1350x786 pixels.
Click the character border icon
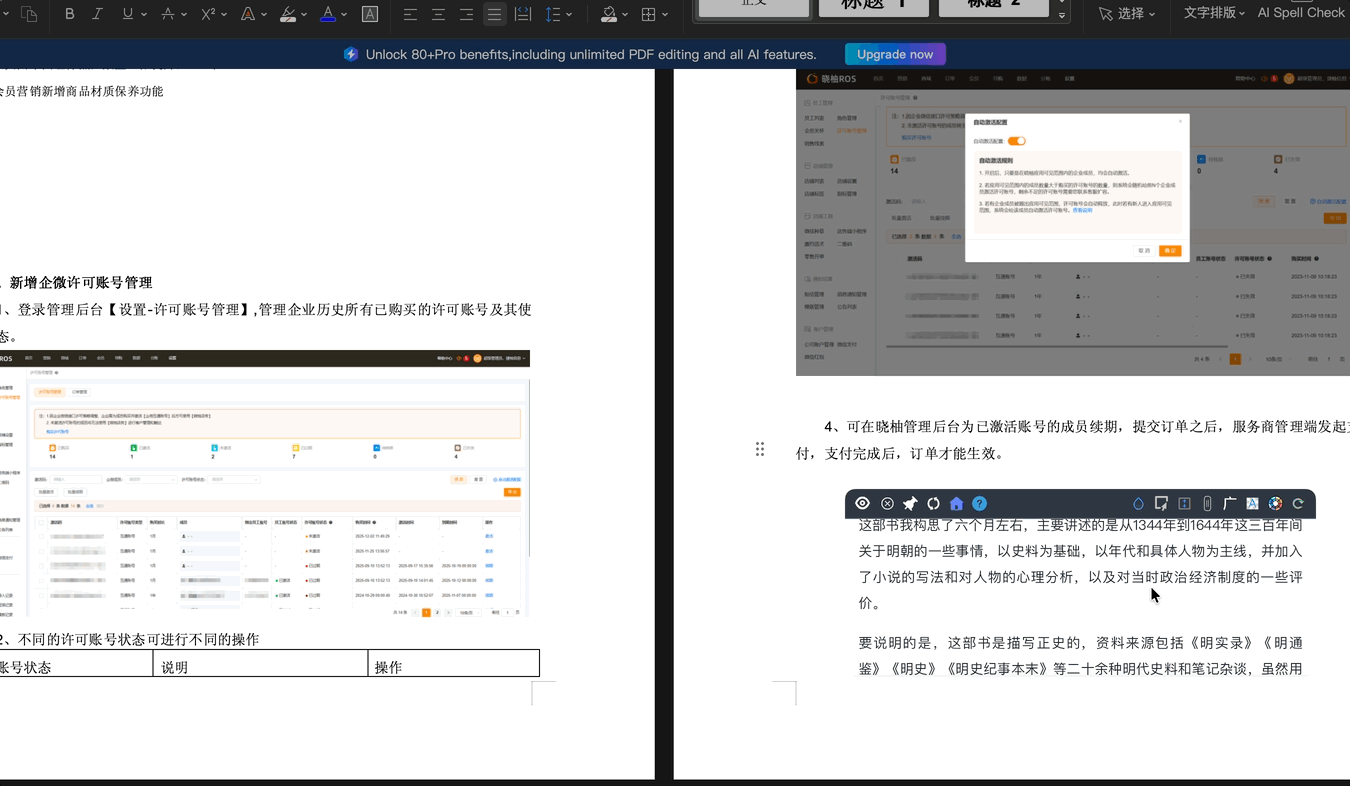[369, 15]
